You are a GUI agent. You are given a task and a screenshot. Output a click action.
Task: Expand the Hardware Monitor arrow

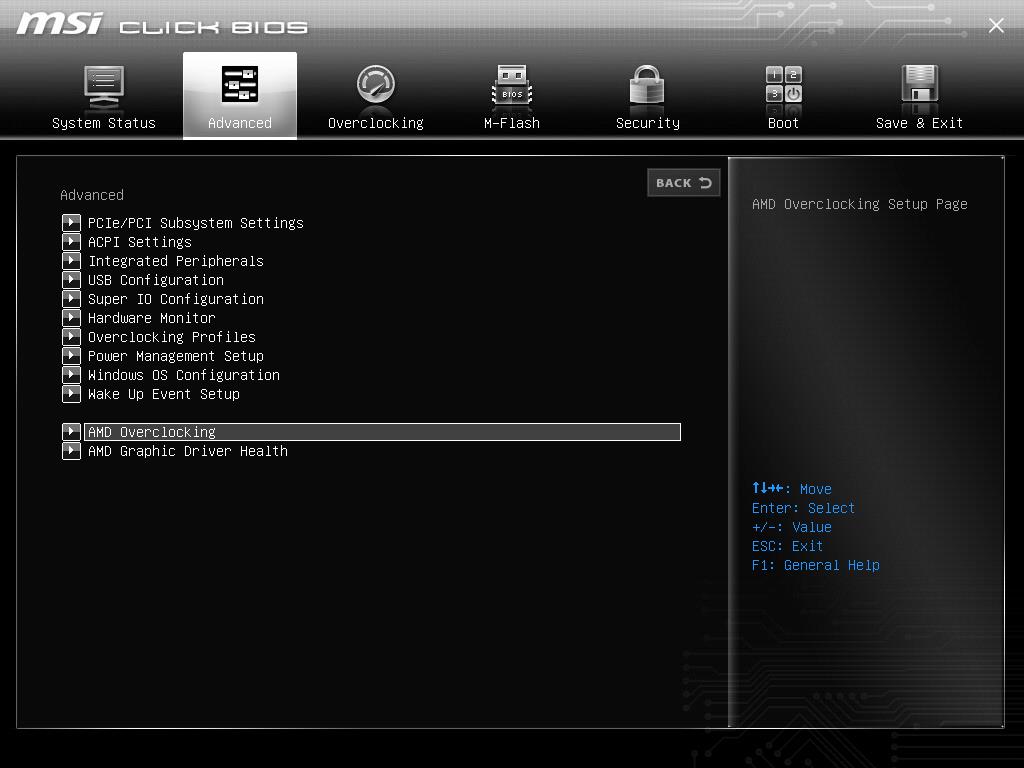(71, 317)
